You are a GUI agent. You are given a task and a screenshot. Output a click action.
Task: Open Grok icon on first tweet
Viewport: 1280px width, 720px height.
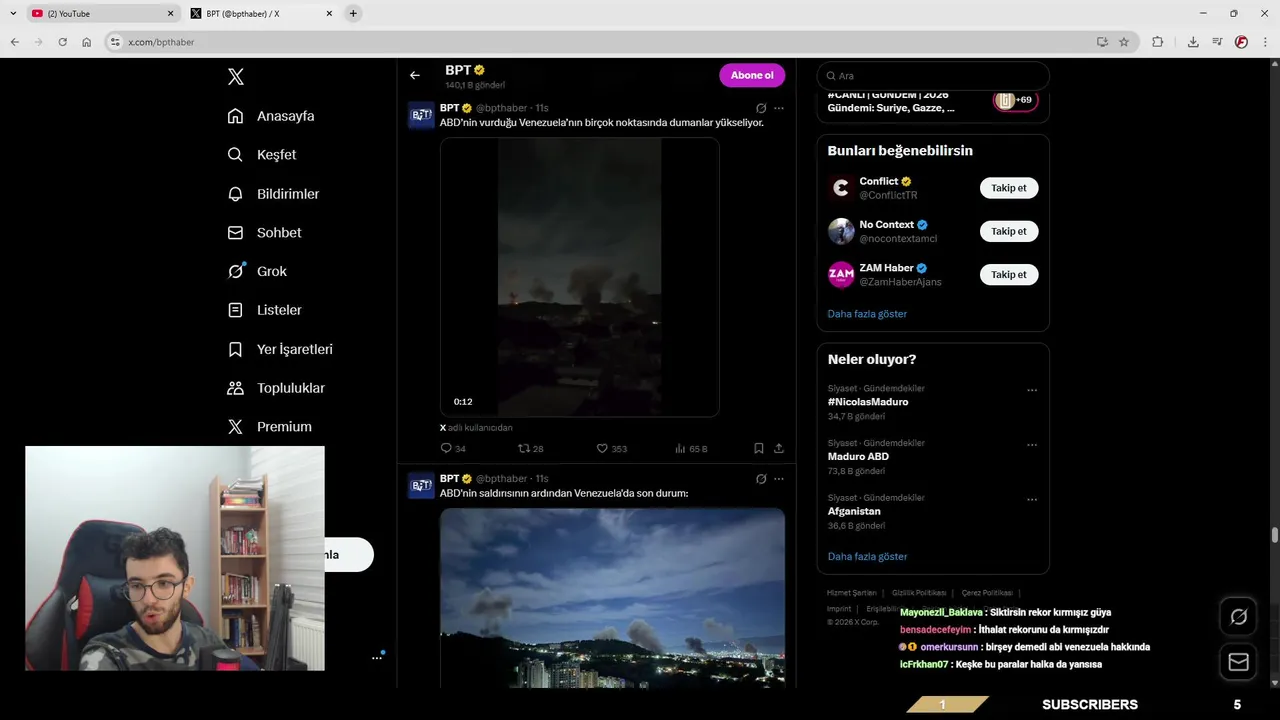pos(761,108)
